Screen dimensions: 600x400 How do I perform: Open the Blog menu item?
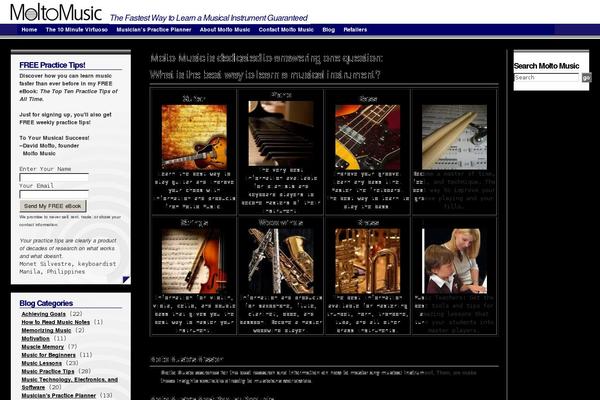[x=328, y=29]
